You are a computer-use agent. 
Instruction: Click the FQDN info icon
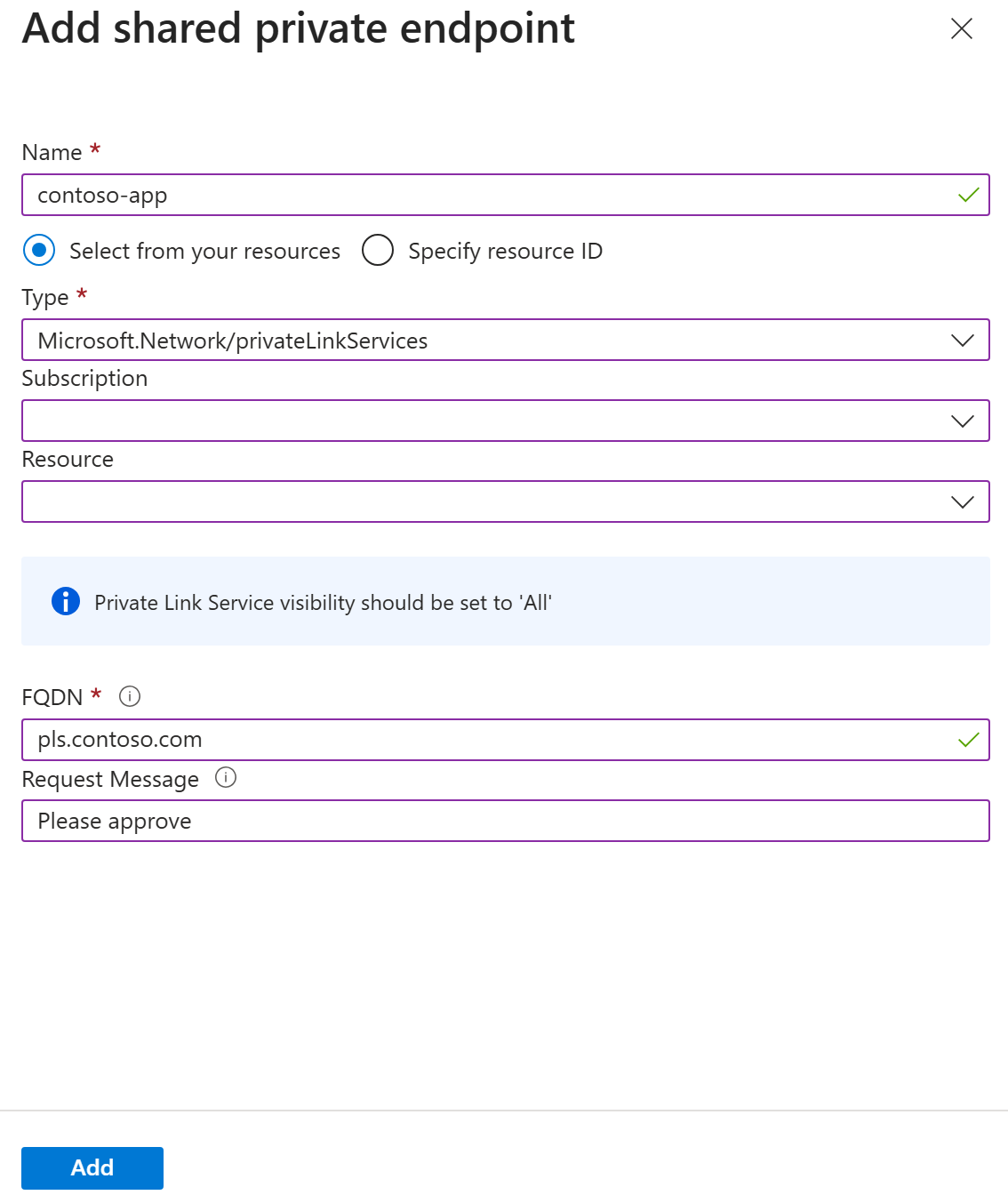[130, 697]
